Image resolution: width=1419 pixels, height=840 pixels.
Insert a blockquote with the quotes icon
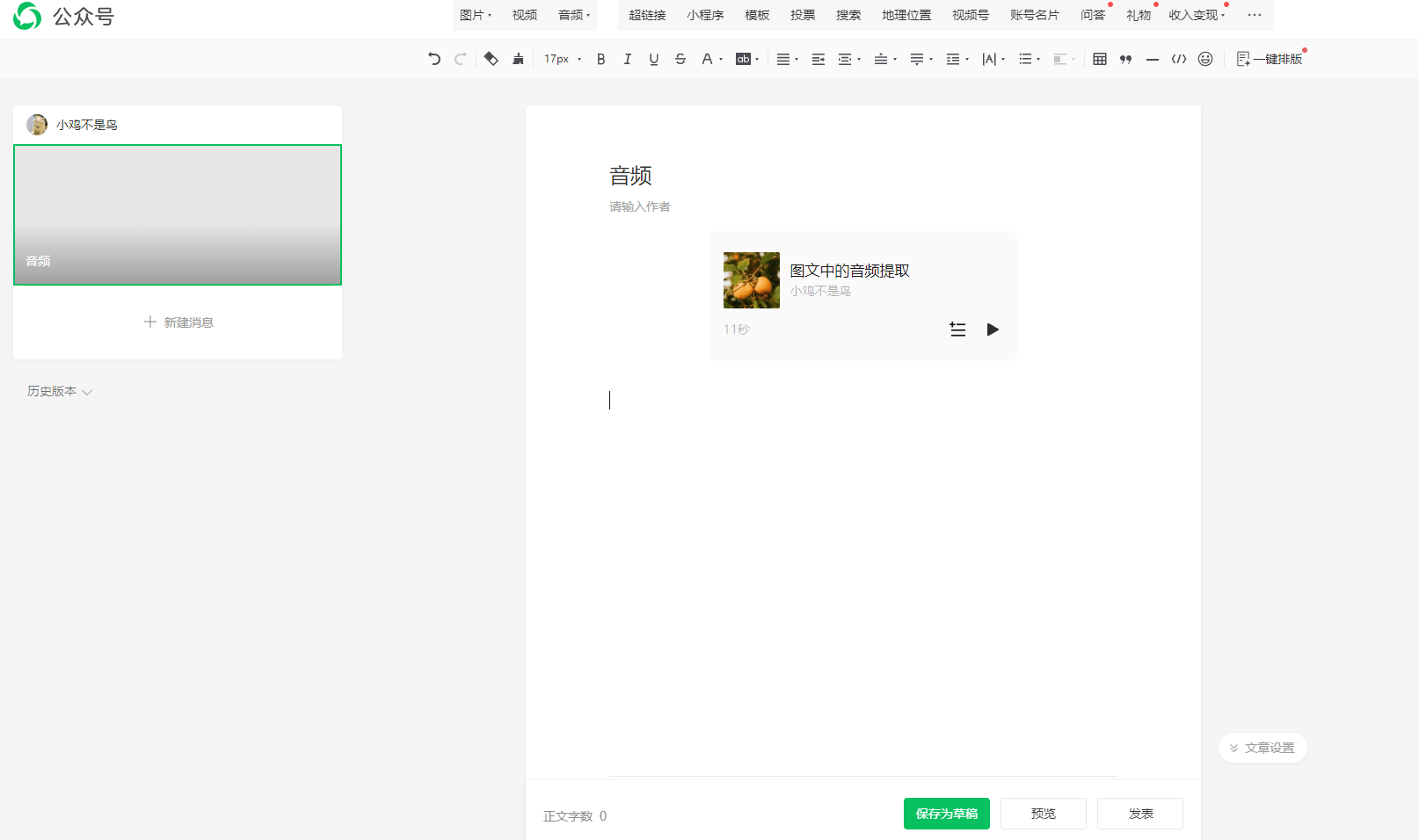(x=1125, y=59)
